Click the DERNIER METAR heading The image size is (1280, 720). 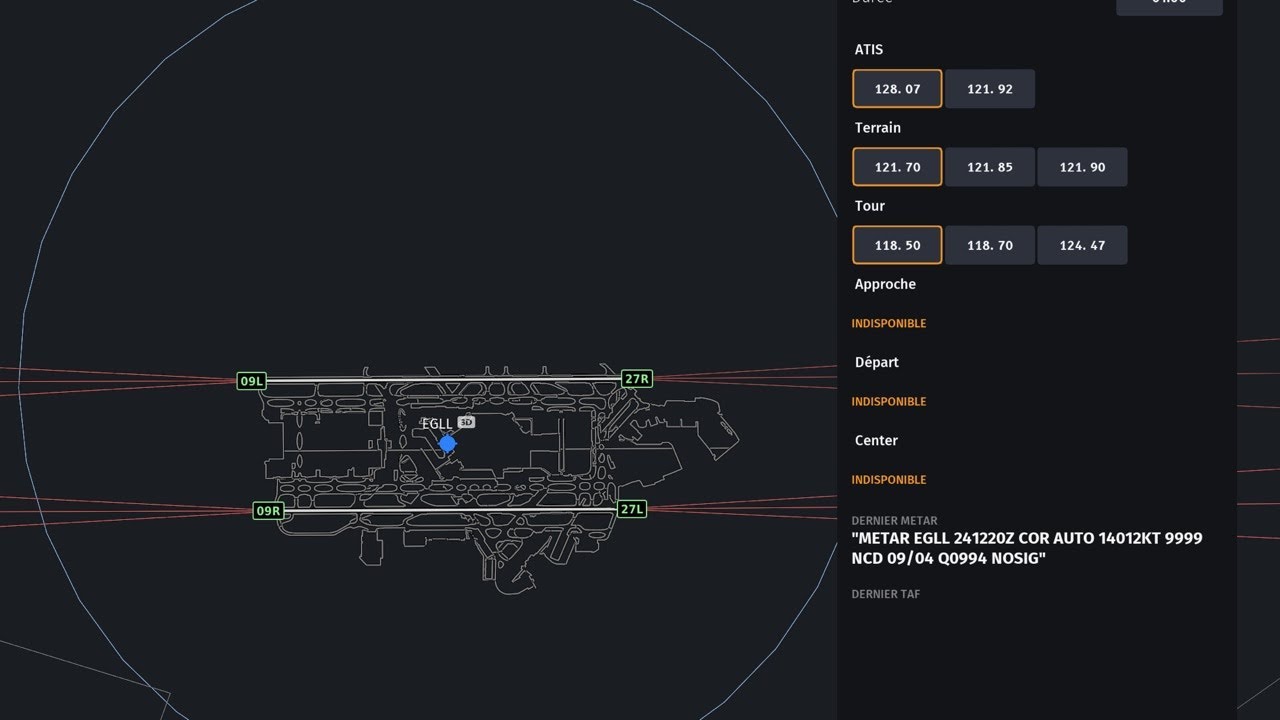click(894, 521)
